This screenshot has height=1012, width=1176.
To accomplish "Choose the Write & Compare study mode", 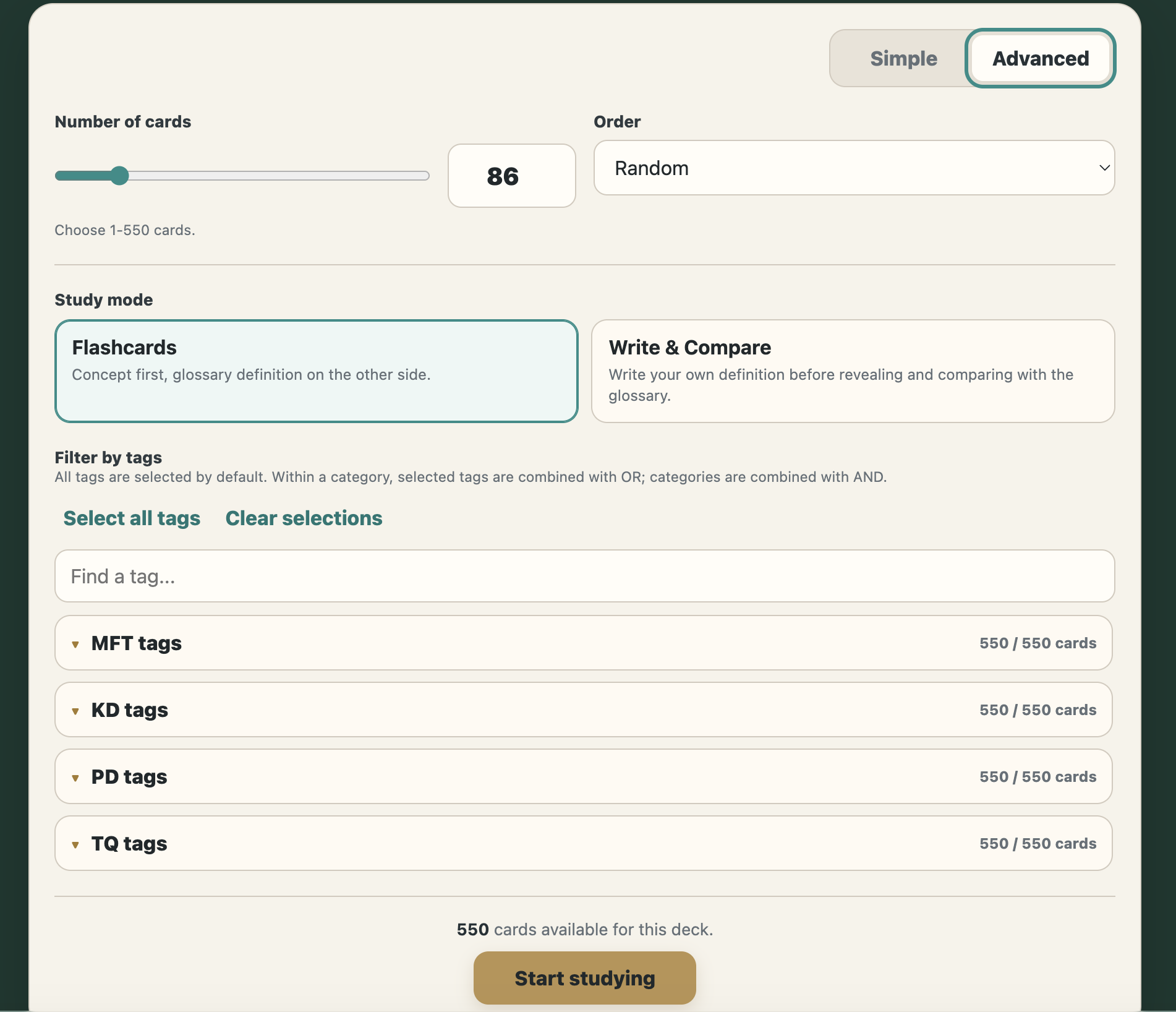I will [x=853, y=371].
